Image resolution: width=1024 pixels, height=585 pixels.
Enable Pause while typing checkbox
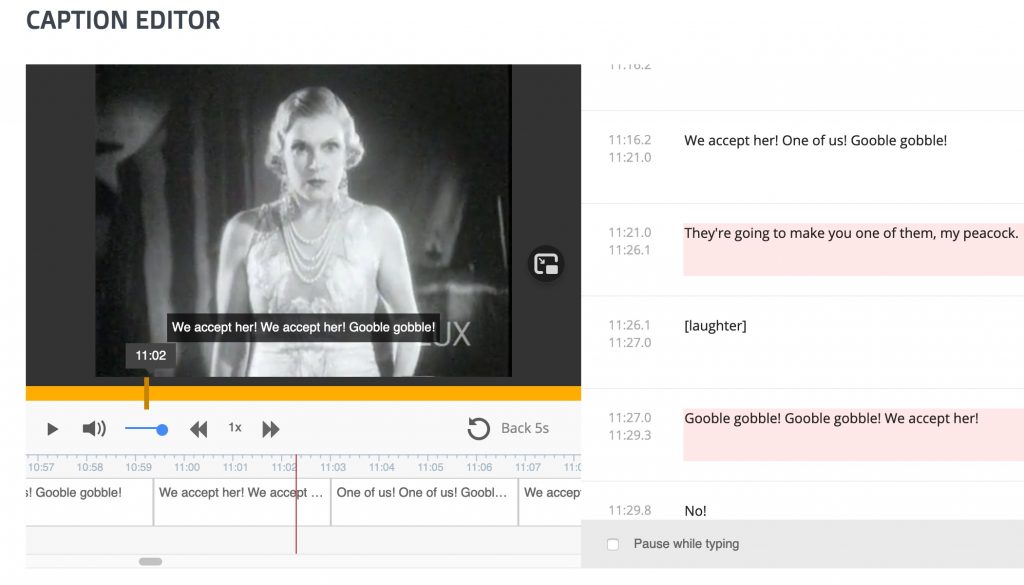click(x=613, y=544)
